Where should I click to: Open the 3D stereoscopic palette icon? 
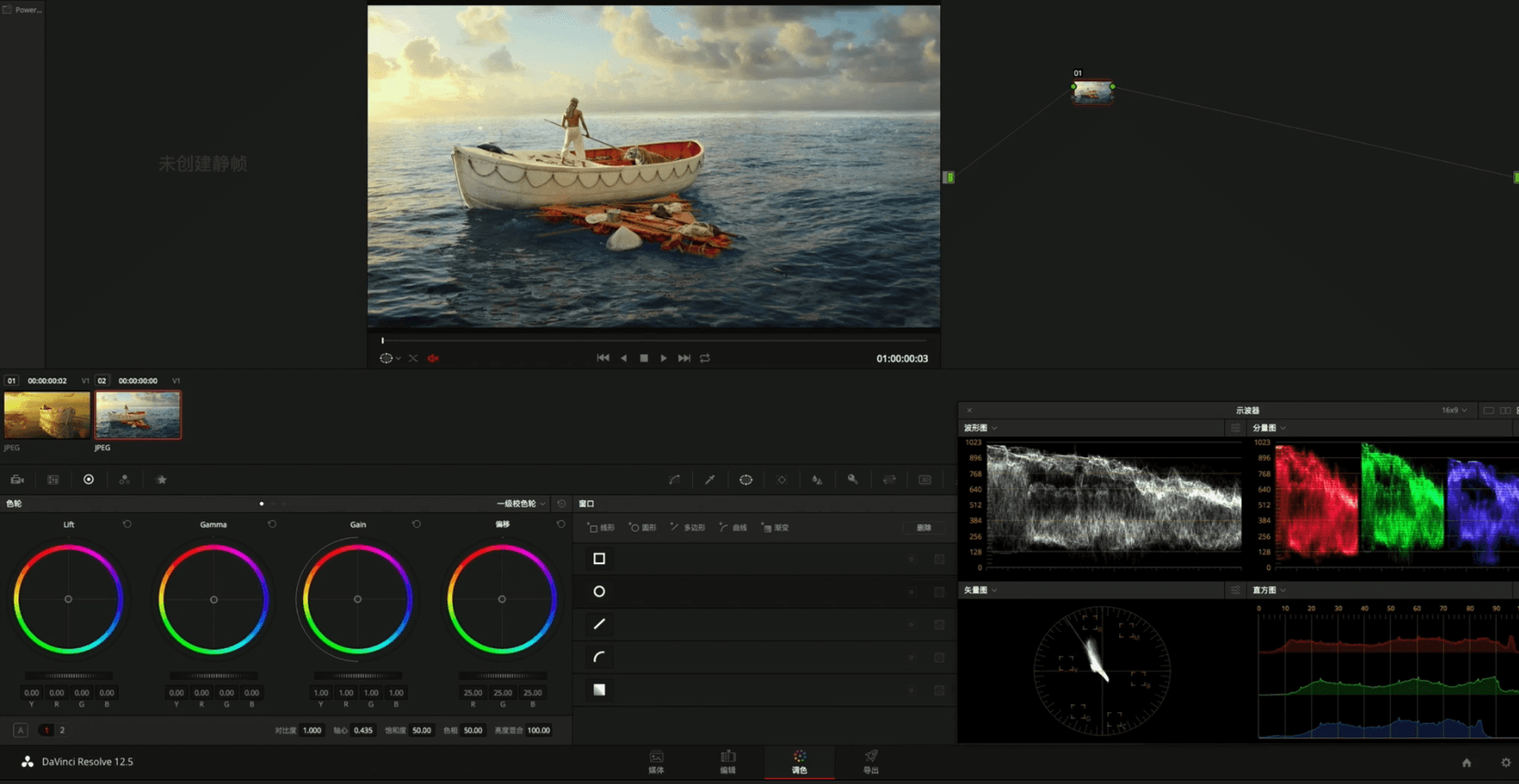[925, 479]
